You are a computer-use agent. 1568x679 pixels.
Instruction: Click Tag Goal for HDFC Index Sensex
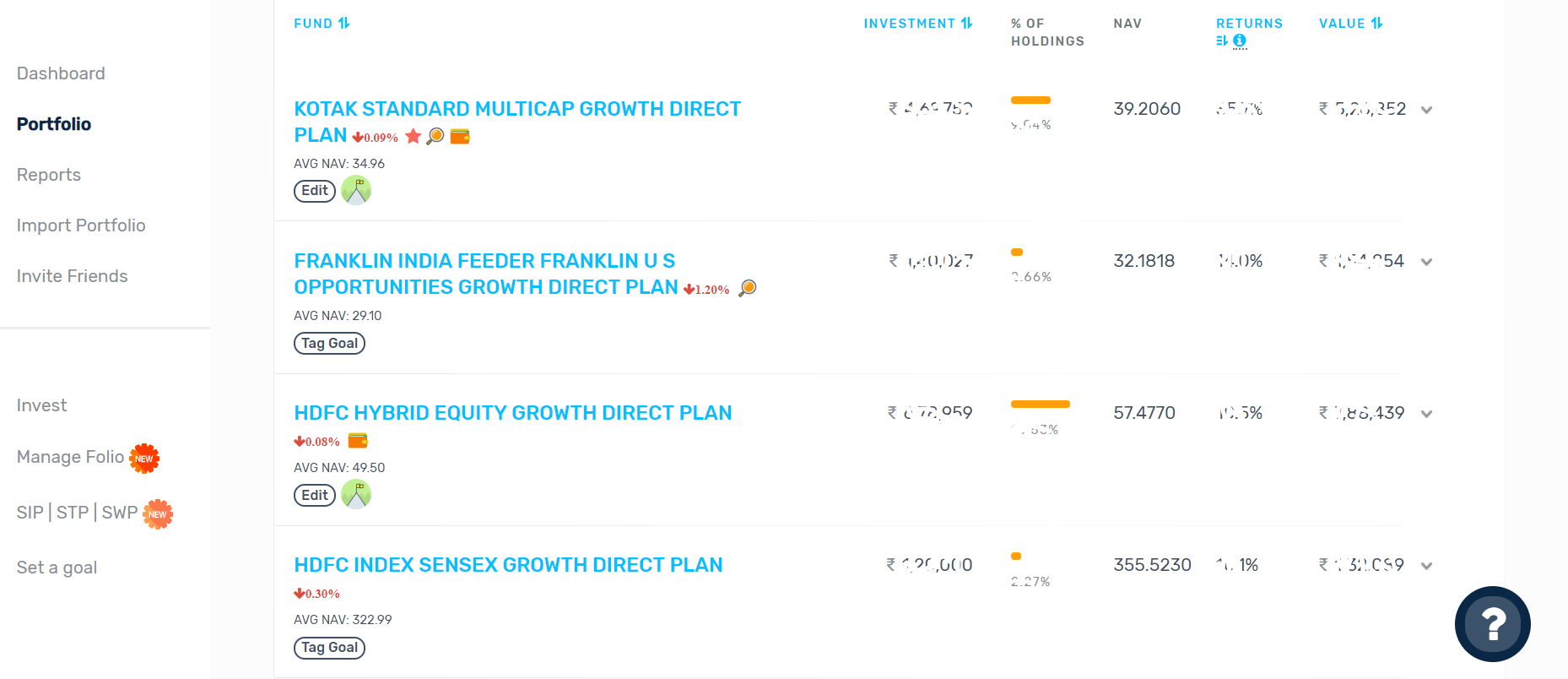pyautogui.click(x=329, y=648)
